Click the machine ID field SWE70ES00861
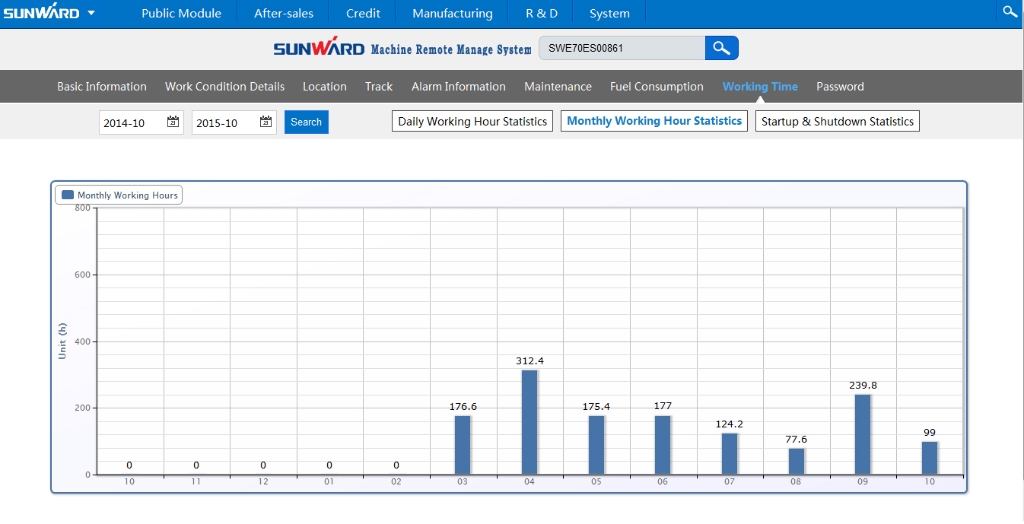This screenshot has height=524, width=1024. pyautogui.click(x=620, y=48)
